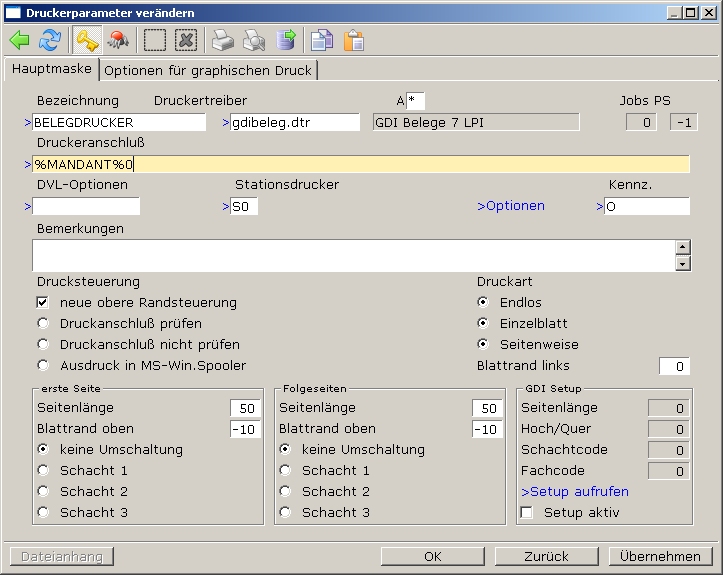
Task: Click the green back arrow icon
Action: (x=20, y=40)
